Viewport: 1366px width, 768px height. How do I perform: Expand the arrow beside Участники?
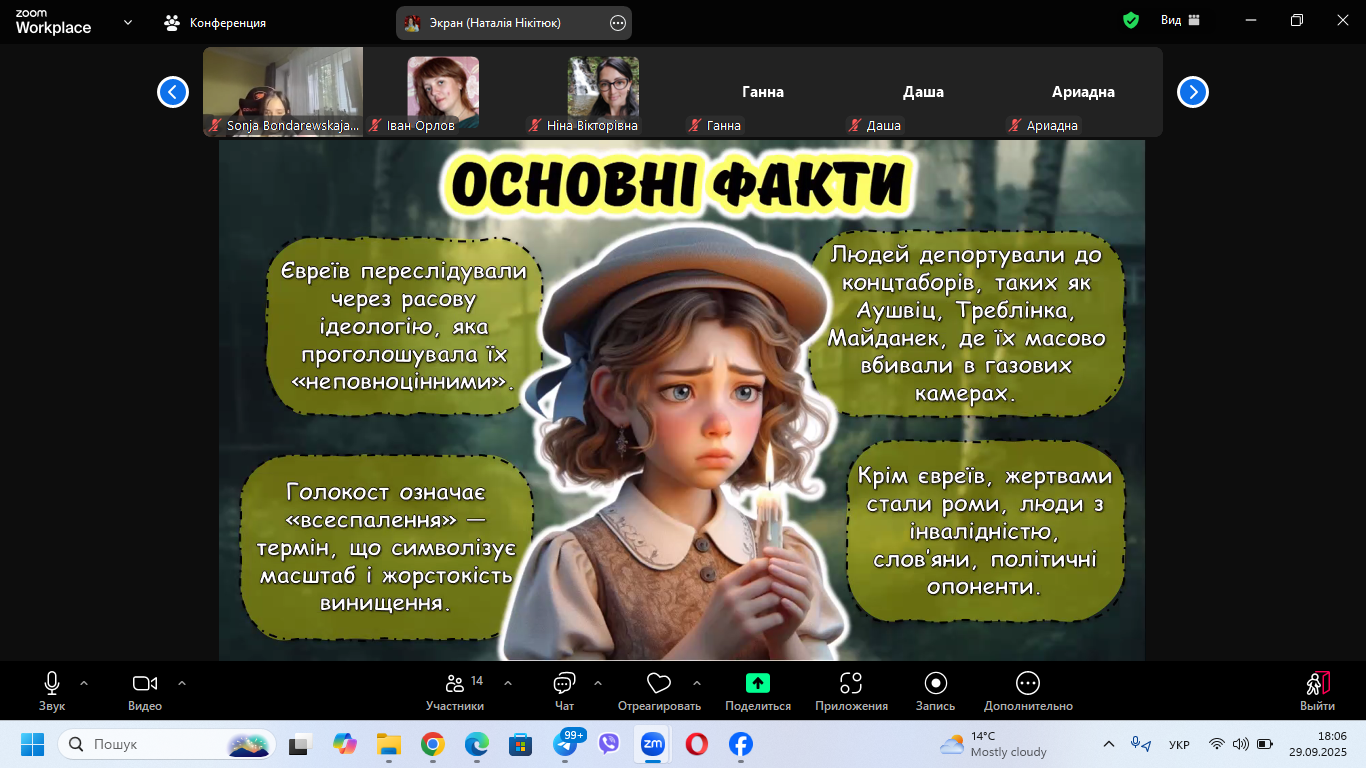(x=508, y=683)
